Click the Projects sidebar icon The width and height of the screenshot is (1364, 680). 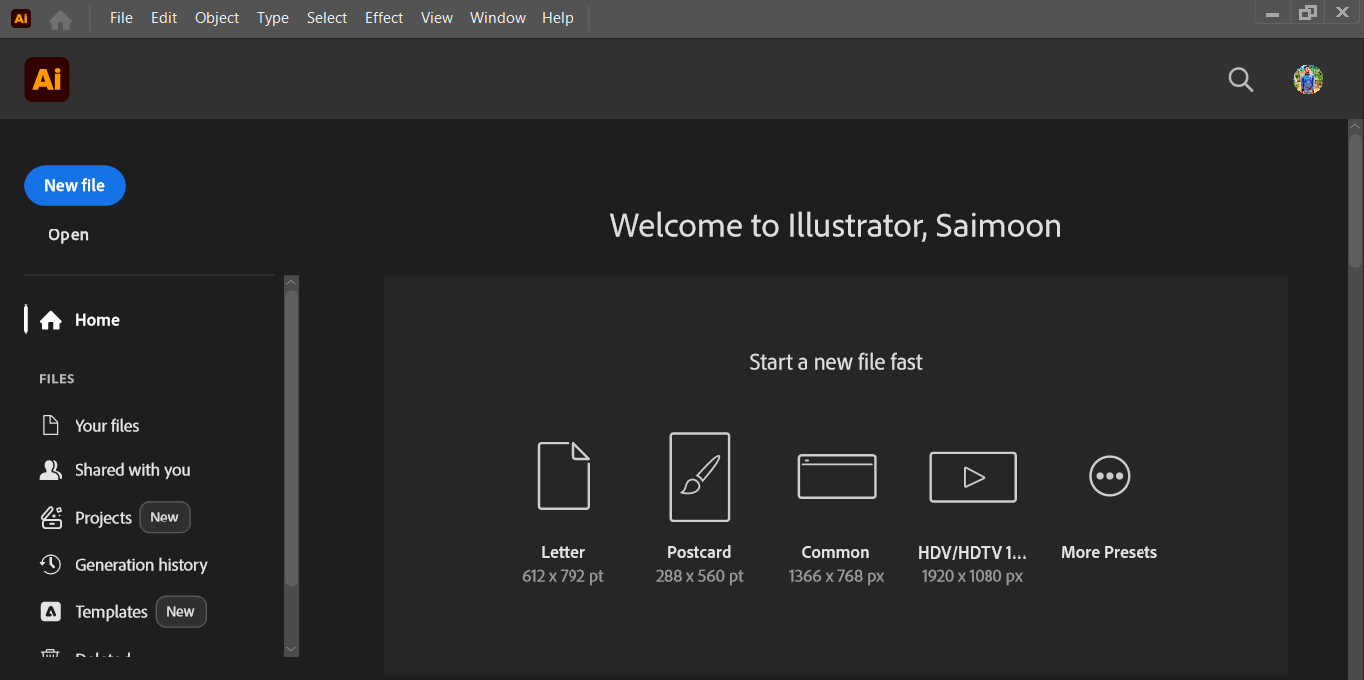(x=50, y=518)
